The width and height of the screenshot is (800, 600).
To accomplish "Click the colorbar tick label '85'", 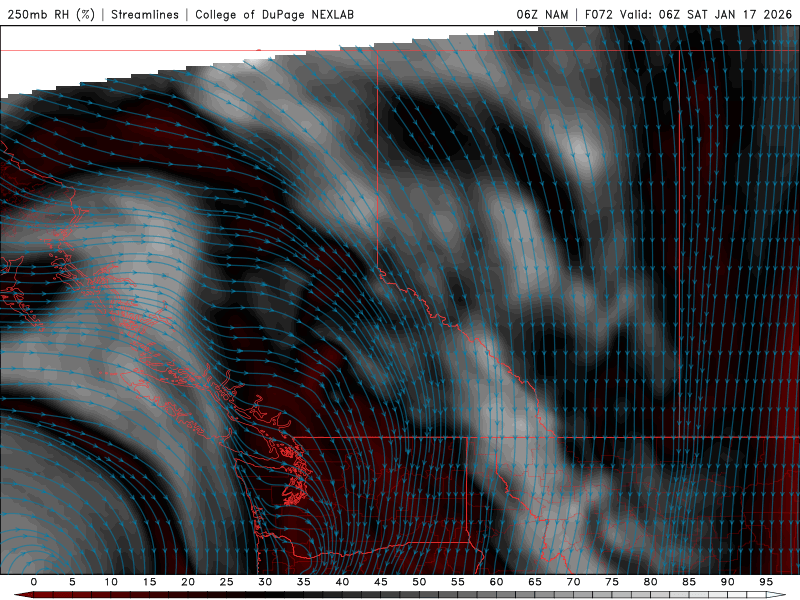I will coord(689,582).
